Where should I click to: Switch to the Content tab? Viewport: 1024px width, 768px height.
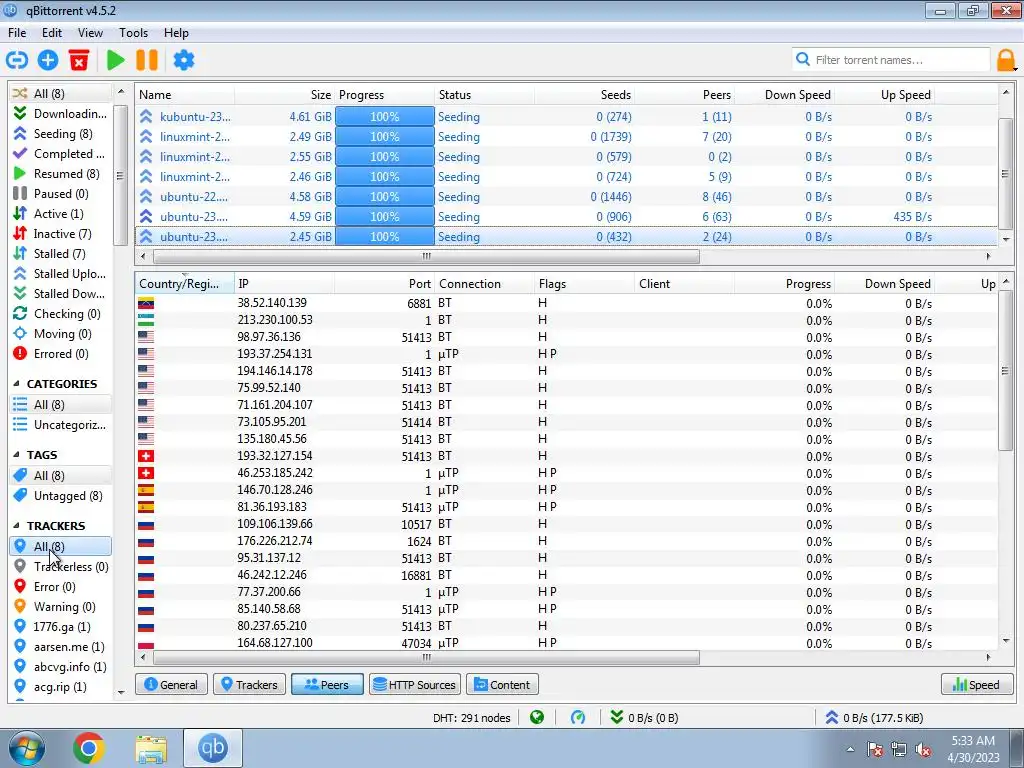(x=502, y=684)
